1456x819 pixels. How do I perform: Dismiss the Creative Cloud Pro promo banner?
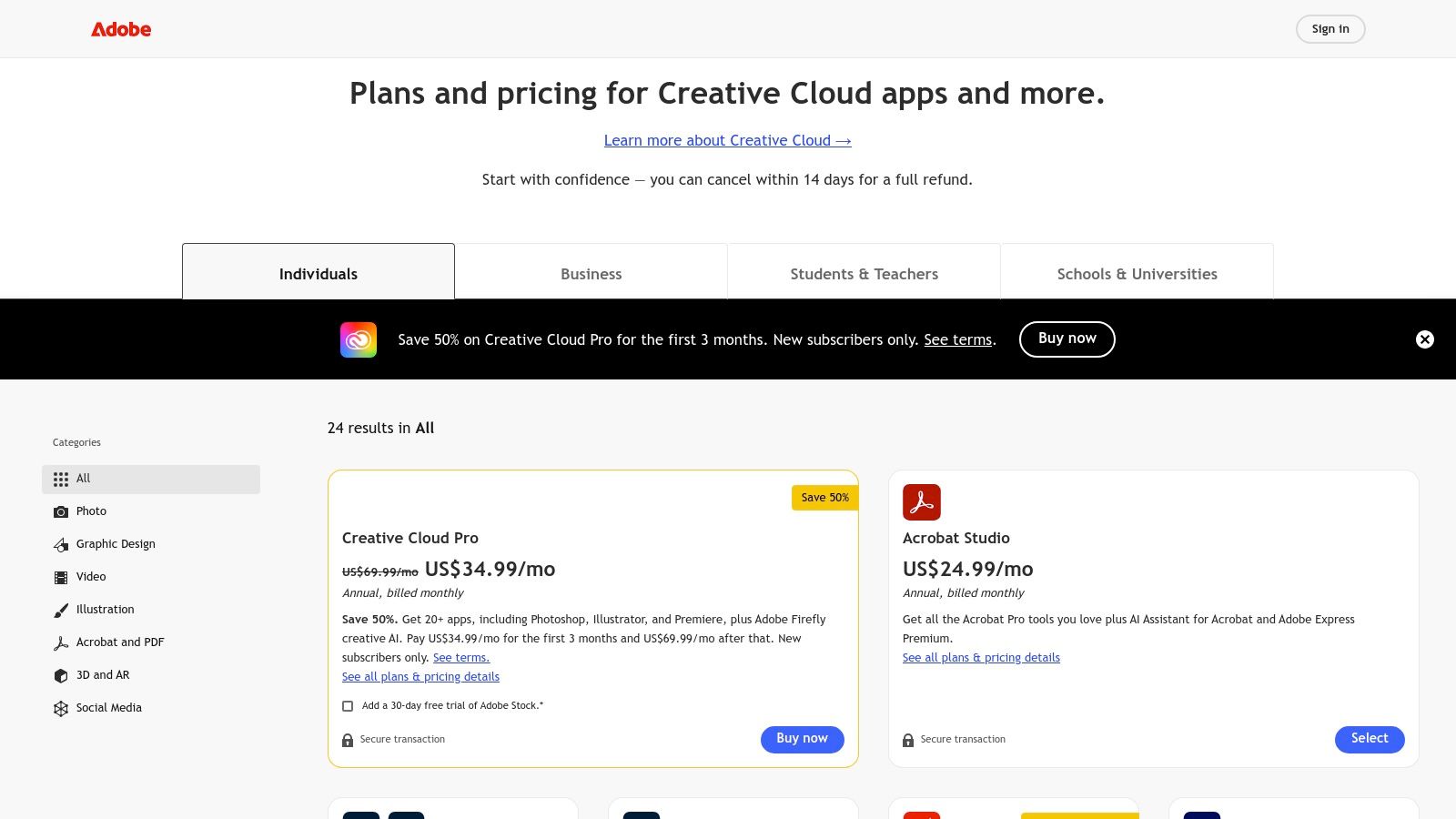point(1424,339)
